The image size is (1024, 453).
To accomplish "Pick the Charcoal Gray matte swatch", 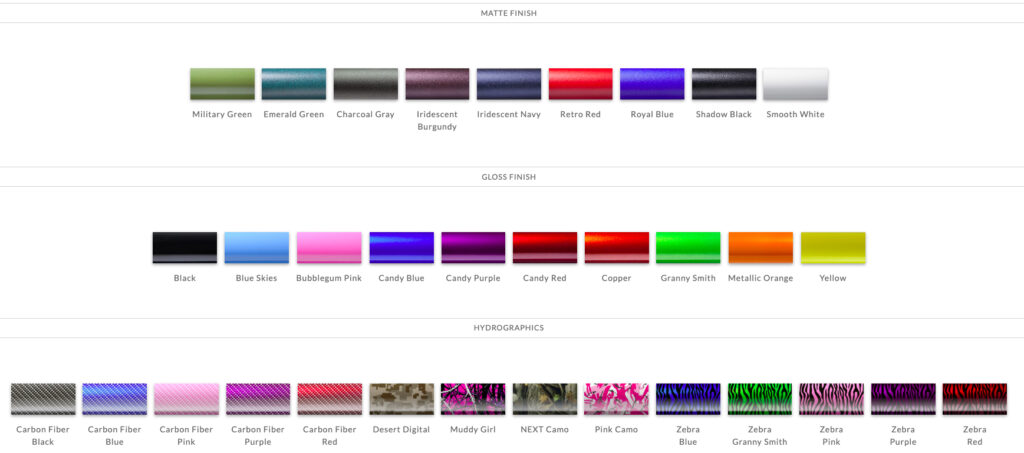I will [x=365, y=84].
